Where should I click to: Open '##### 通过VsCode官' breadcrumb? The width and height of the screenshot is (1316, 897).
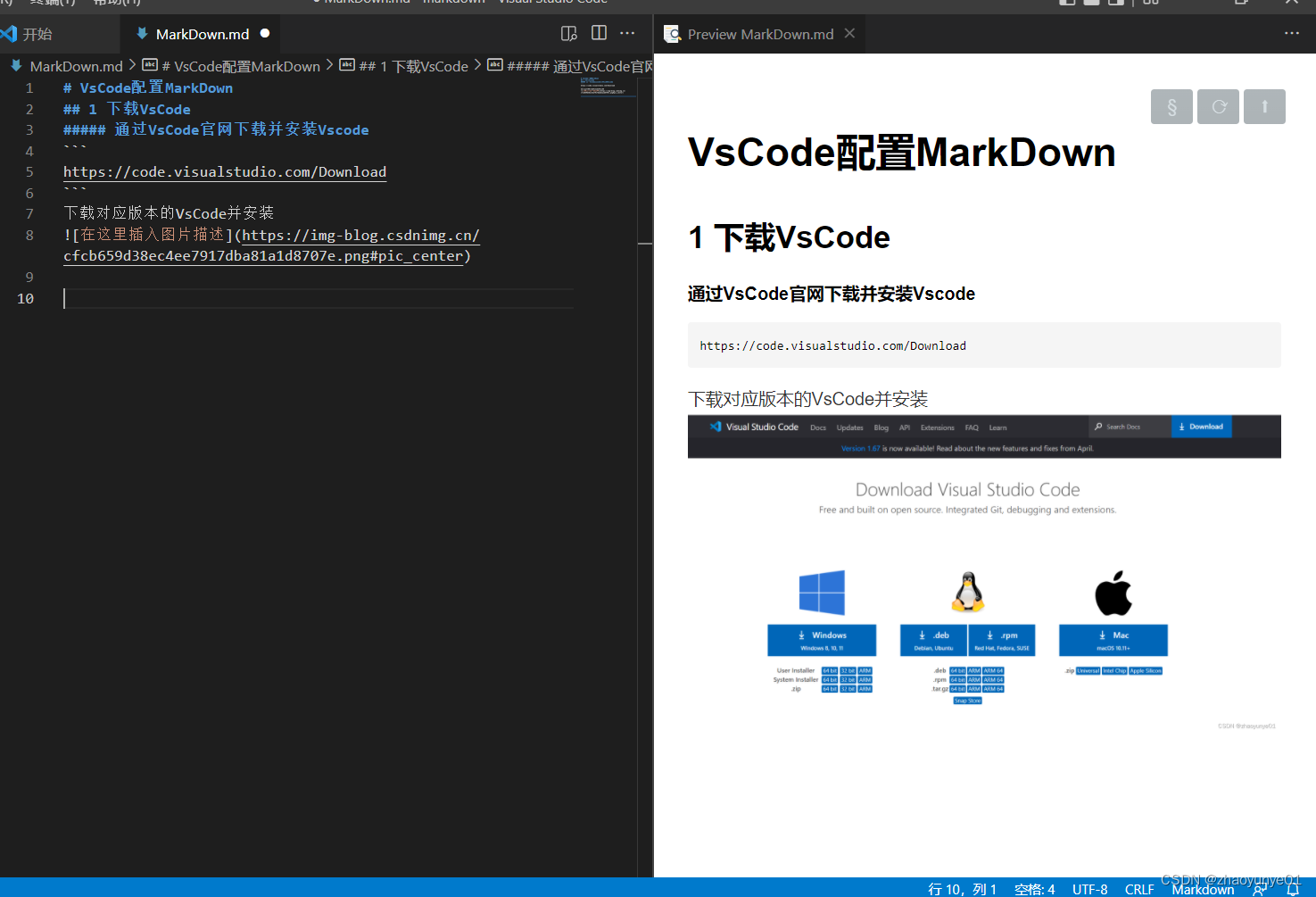tap(570, 66)
